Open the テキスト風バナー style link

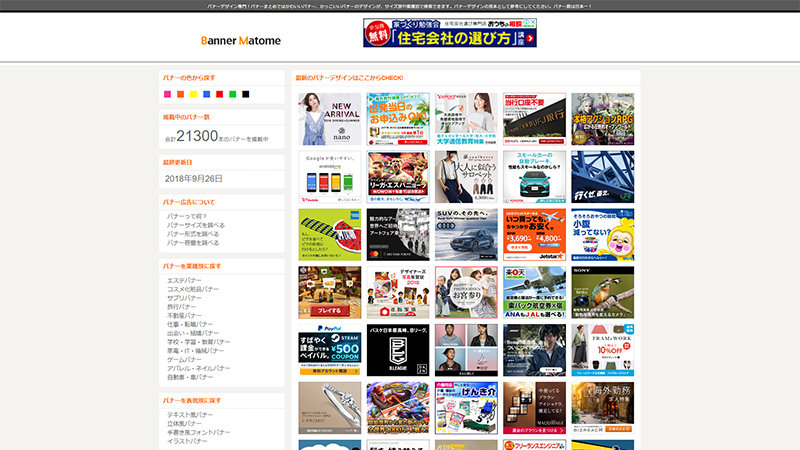click(x=190, y=415)
